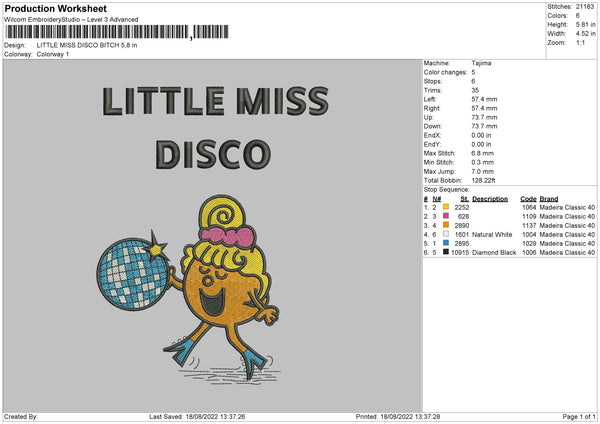The image size is (600, 424).
Task: Click the Natural White description text
Action: (x=492, y=235)
